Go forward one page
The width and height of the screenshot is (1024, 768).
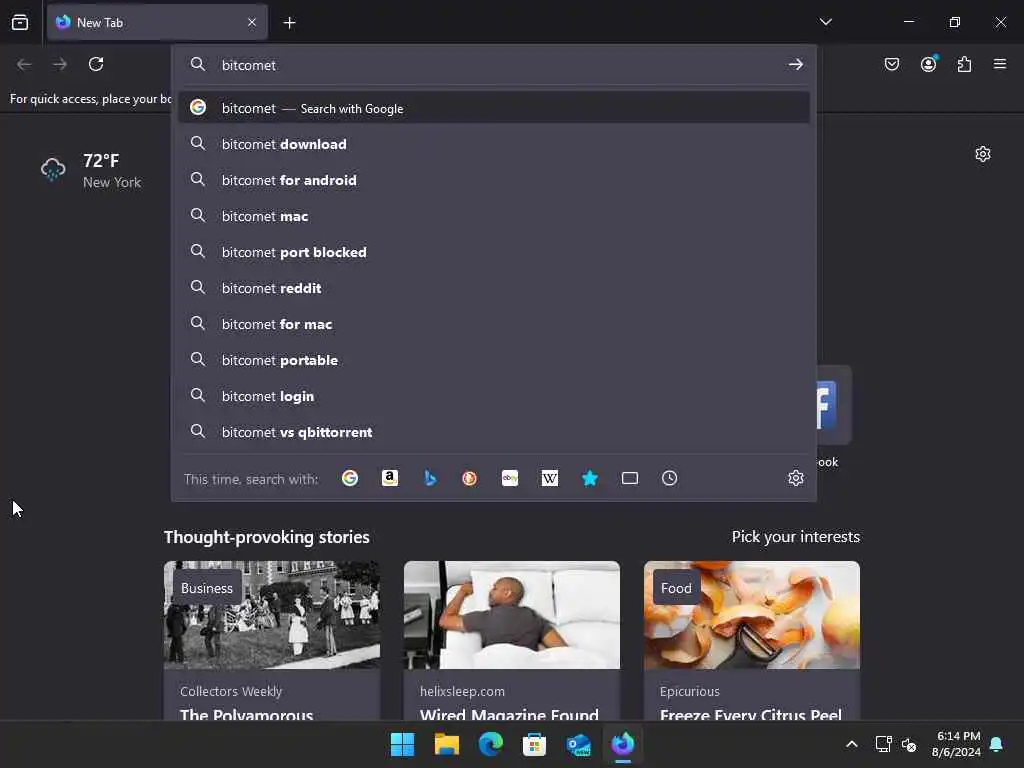[60, 64]
